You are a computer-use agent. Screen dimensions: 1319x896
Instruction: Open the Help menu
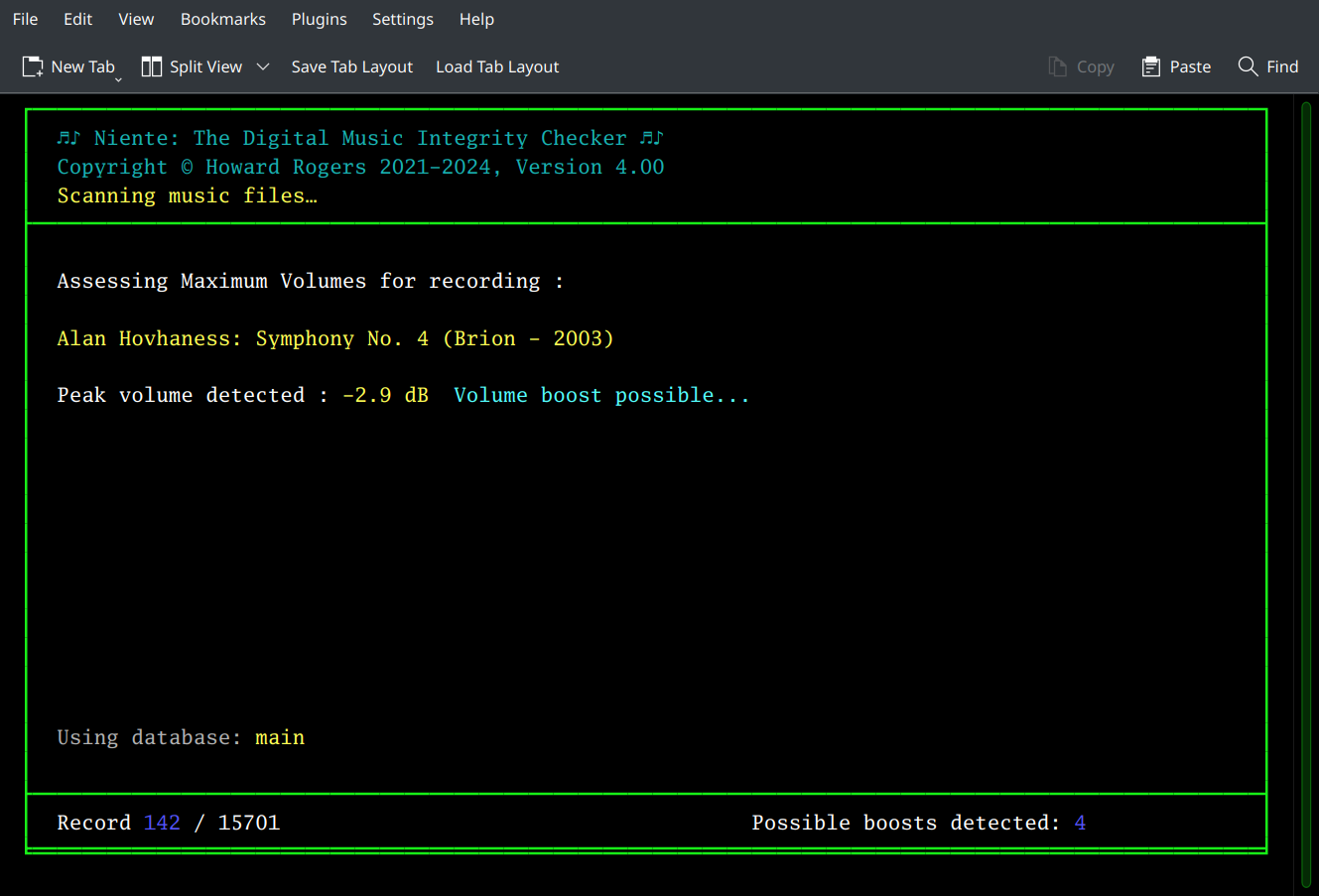pyautogui.click(x=476, y=19)
